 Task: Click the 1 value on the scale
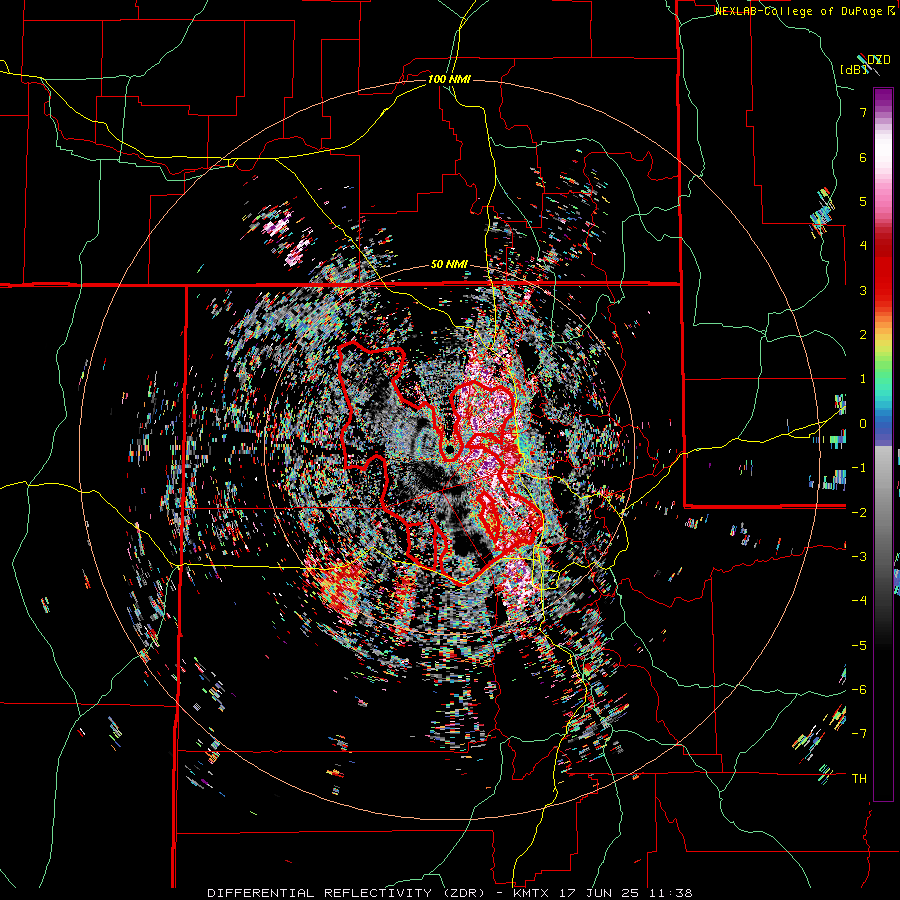coord(863,379)
